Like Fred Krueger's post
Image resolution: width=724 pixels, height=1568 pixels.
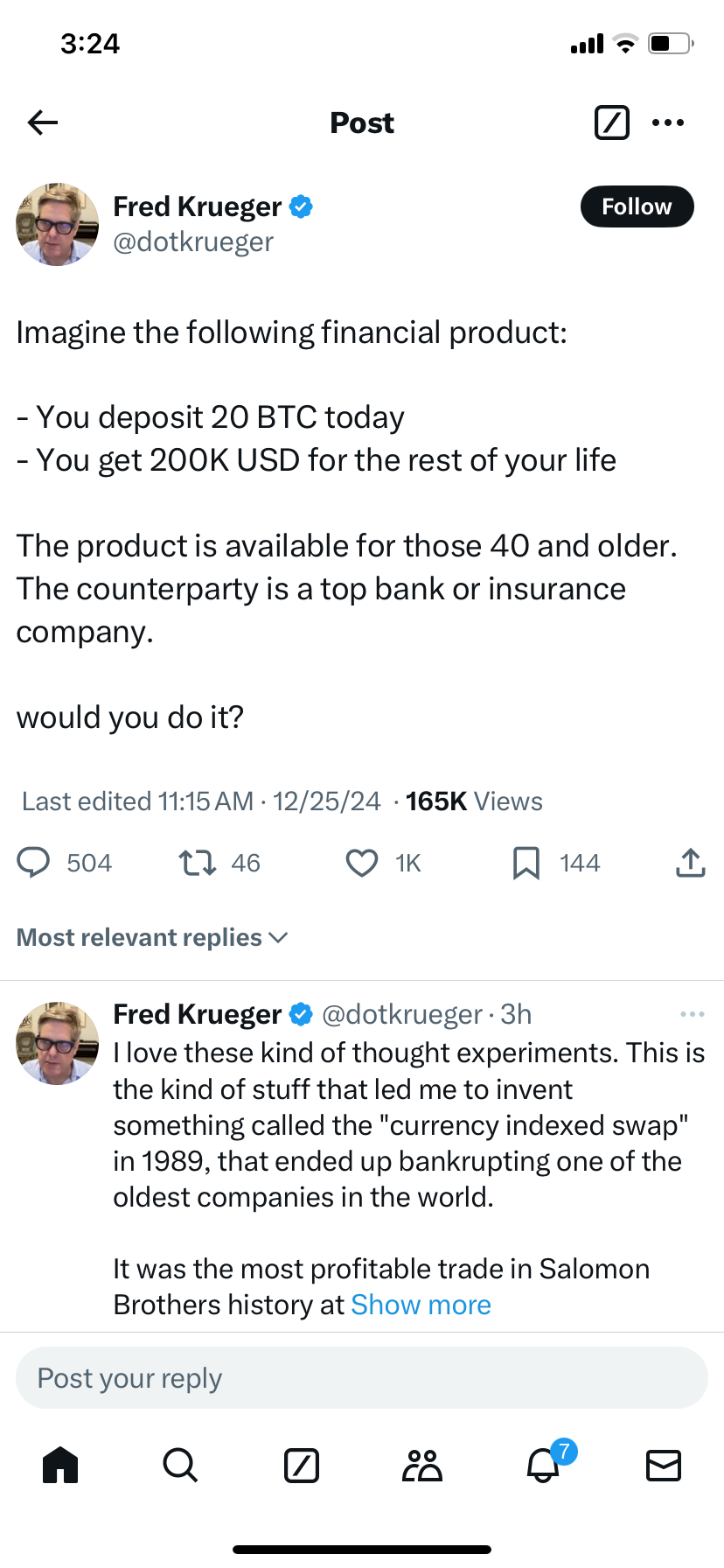[x=361, y=863]
